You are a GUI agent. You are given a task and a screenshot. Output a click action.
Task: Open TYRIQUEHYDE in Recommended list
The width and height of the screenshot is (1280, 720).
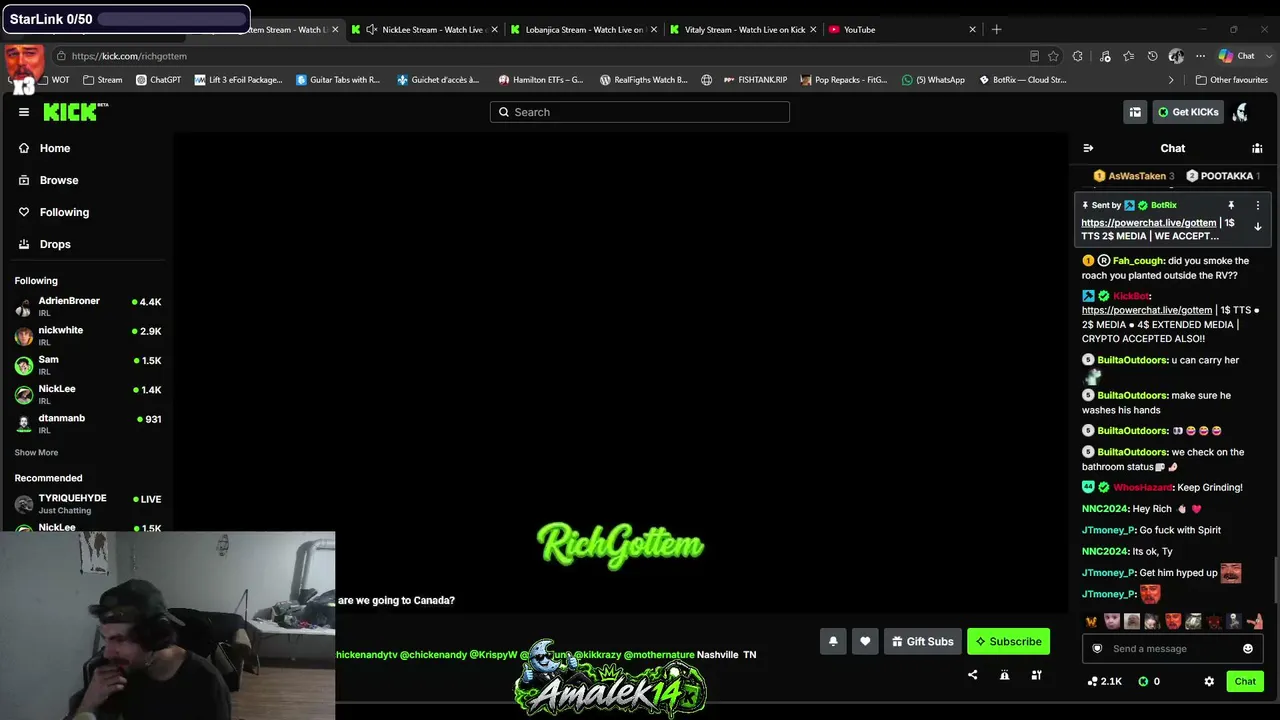pyautogui.click(x=88, y=503)
